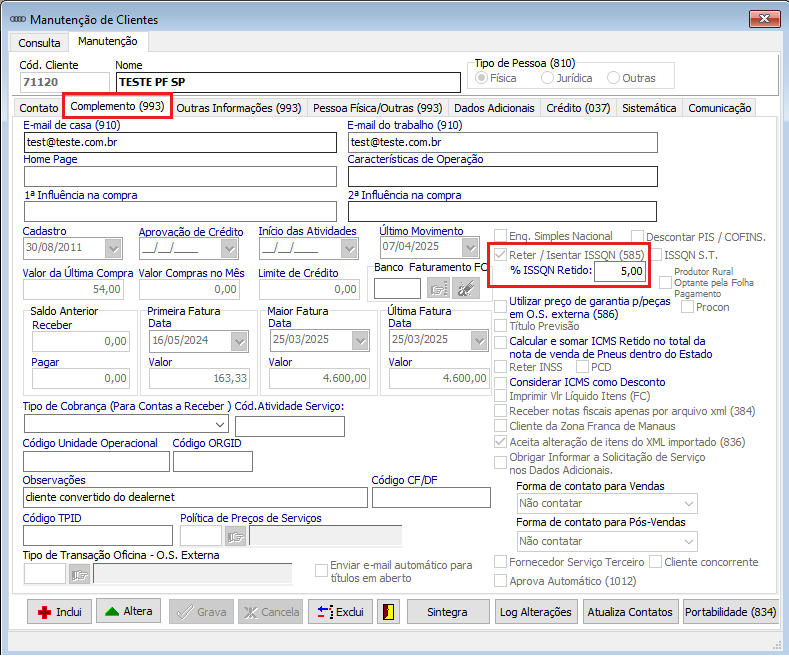Toggle Aprova Automático (1012) checkbox

click(500, 581)
